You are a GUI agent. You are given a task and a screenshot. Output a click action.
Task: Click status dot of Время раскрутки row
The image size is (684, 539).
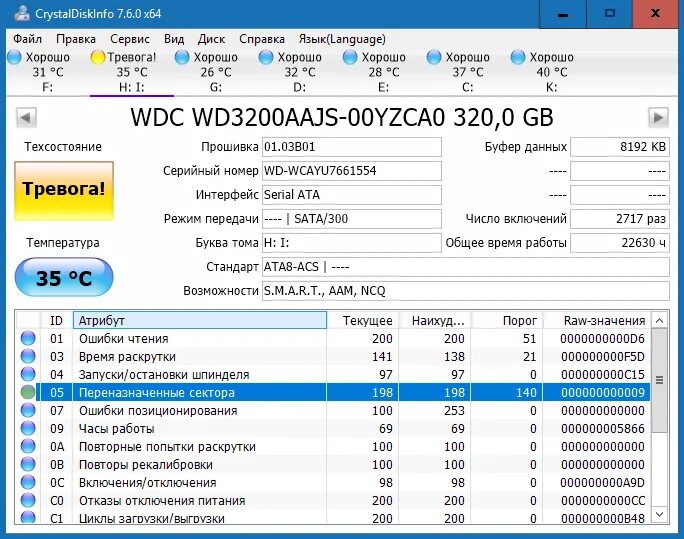(28, 356)
